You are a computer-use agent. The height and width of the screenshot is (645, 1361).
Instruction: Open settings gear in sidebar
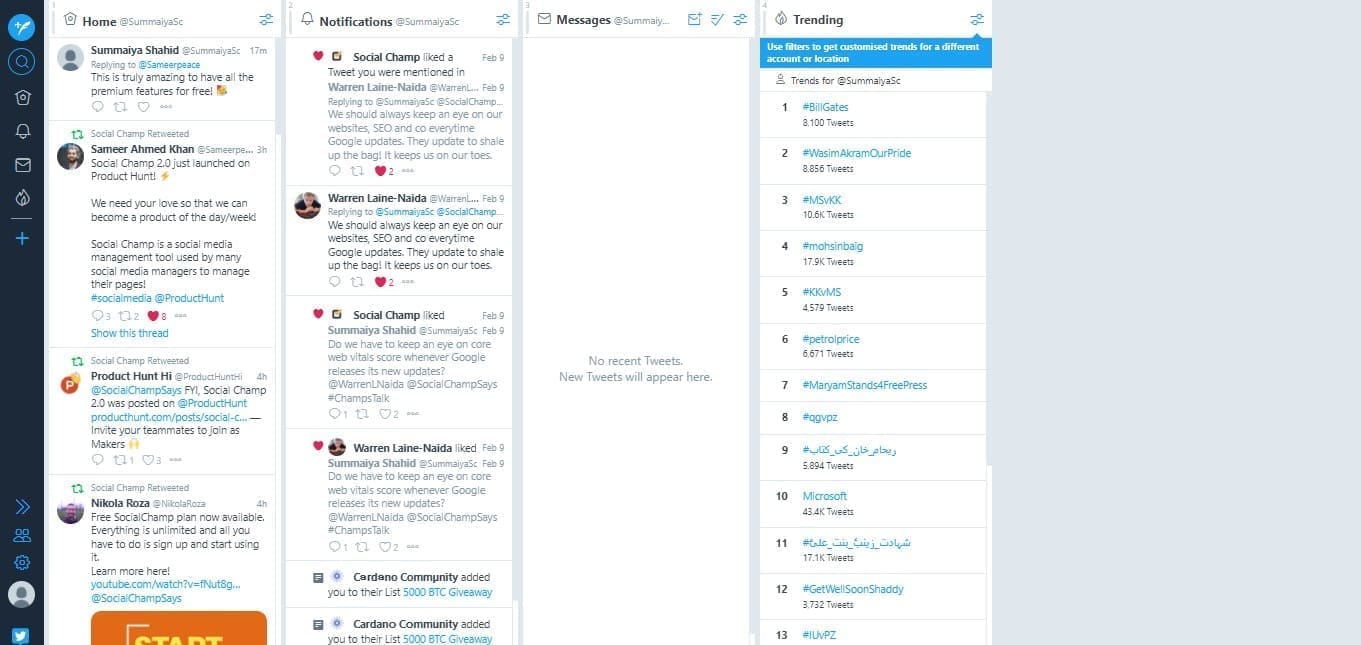click(22, 562)
